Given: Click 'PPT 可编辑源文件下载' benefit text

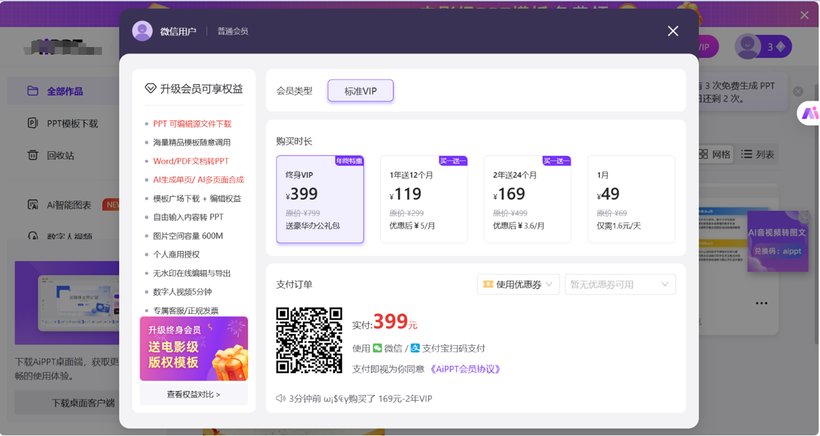Looking at the screenshot, I should pos(192,124).
